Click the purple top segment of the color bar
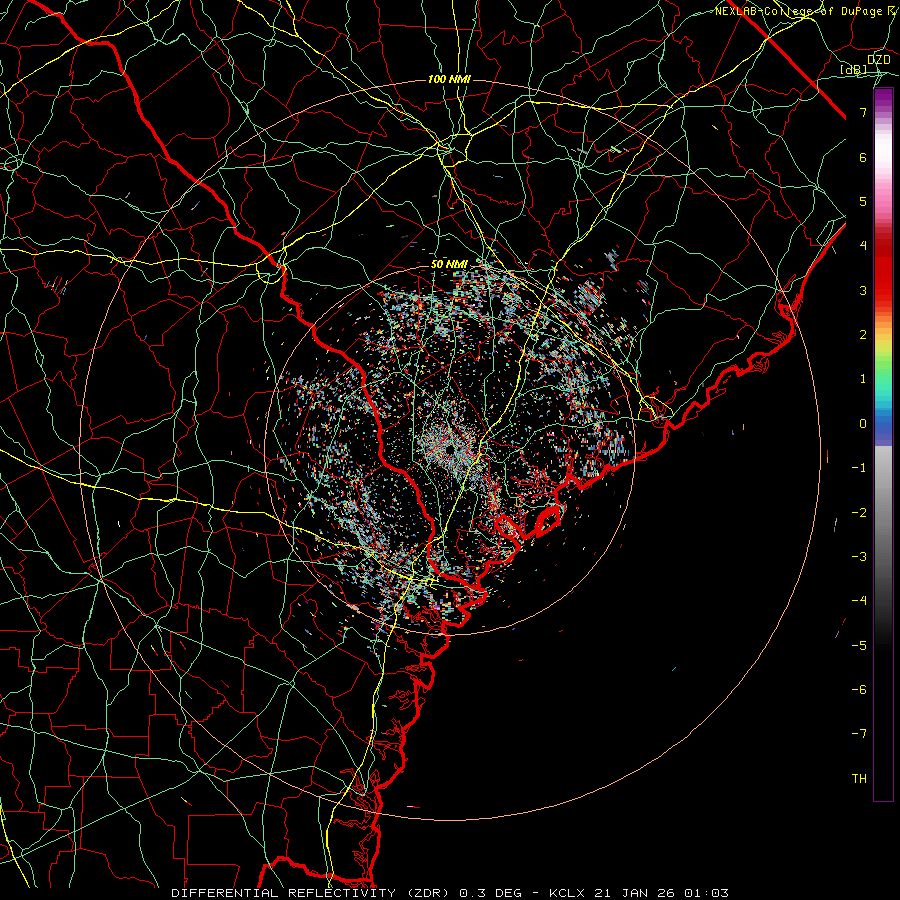The image size is (900, 900). (883, 98)
